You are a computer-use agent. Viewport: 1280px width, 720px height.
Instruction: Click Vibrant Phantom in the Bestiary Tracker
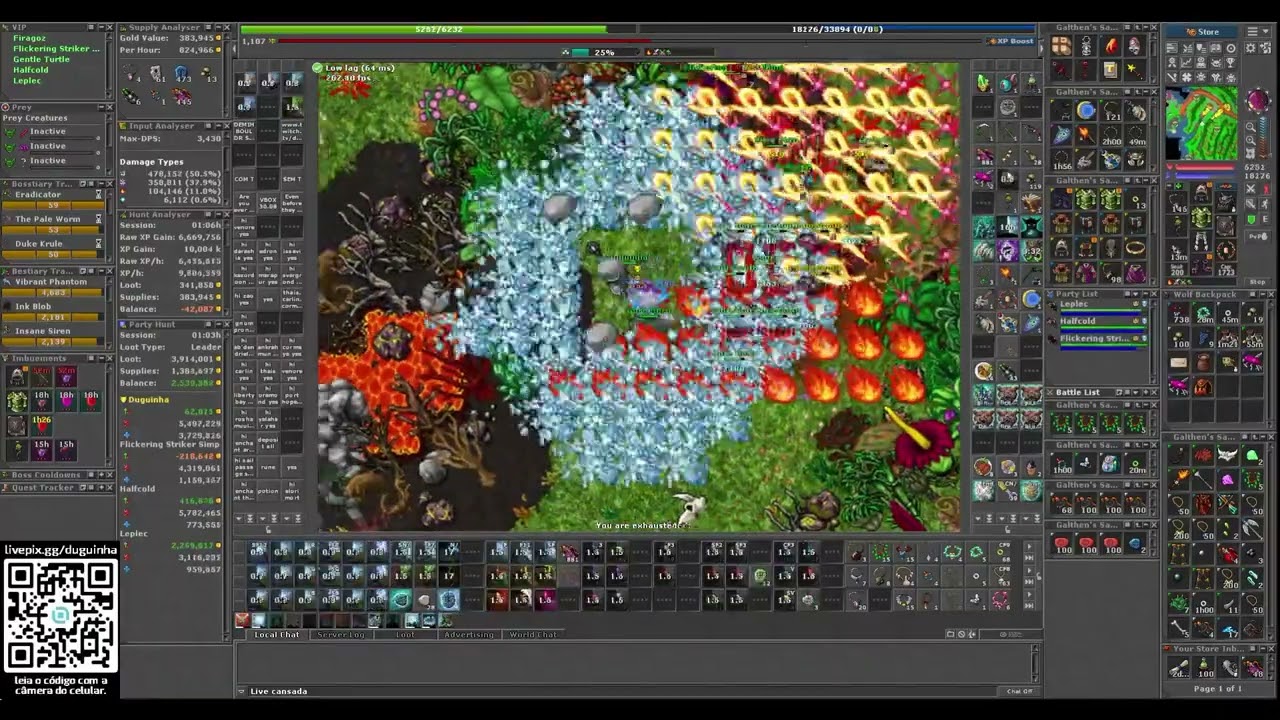(x=51, y=281)
